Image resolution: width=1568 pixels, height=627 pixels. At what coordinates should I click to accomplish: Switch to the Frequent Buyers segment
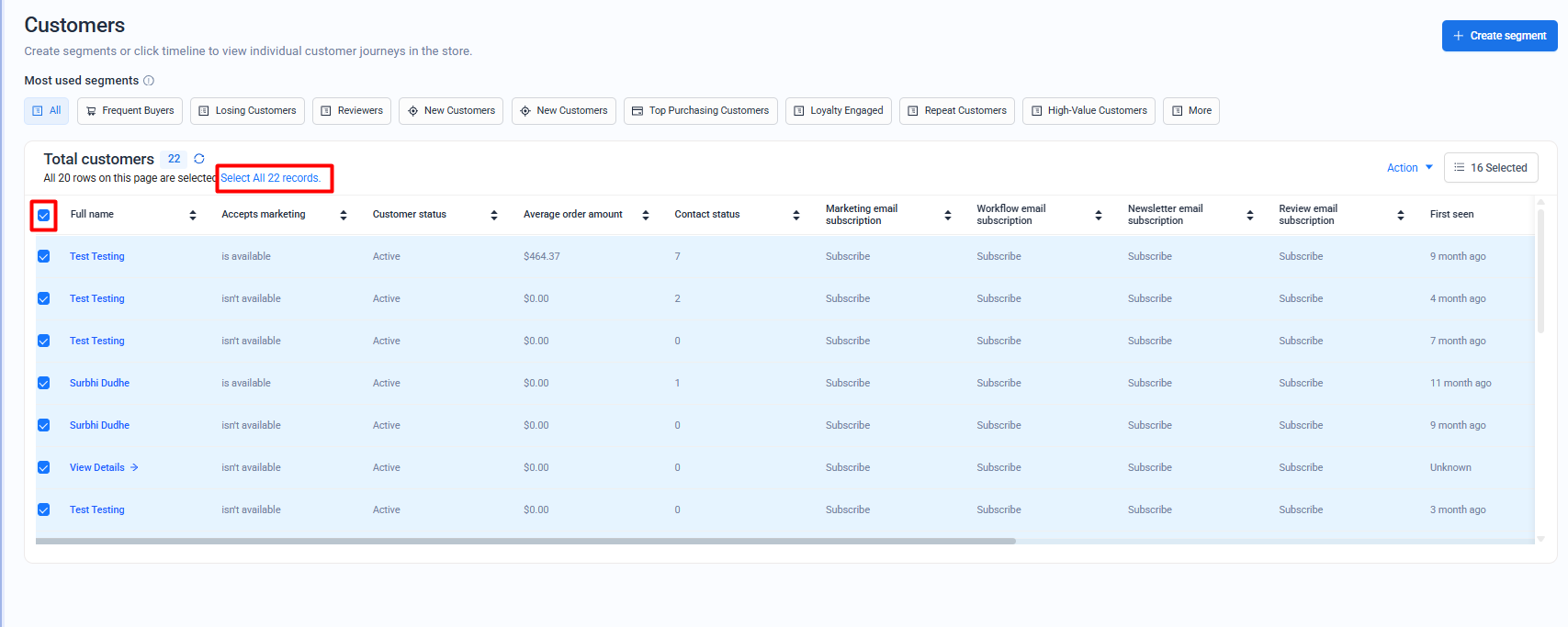tap(130, 111)
